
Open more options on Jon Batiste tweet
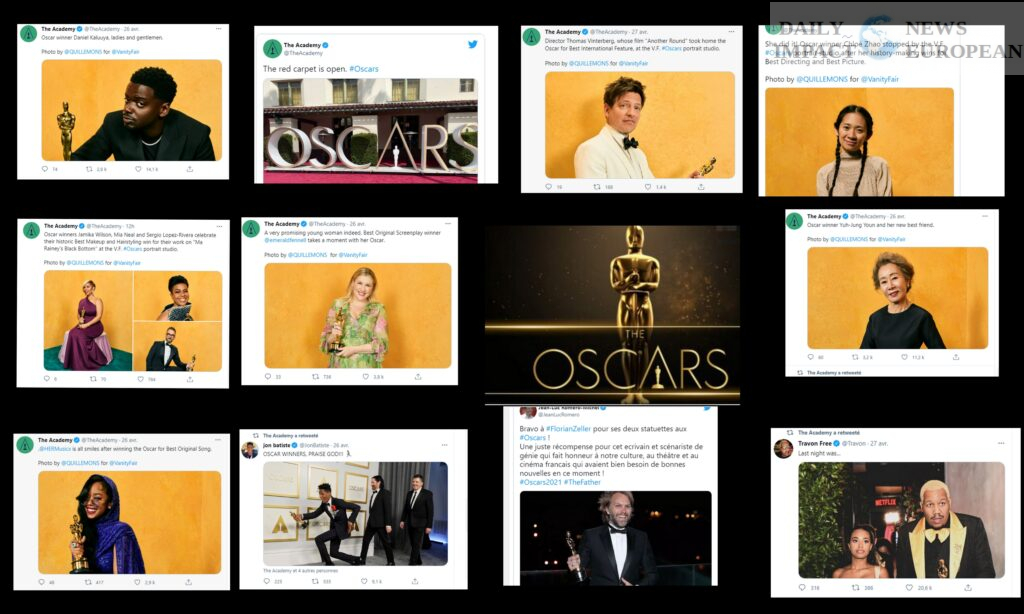click(444, 445)
